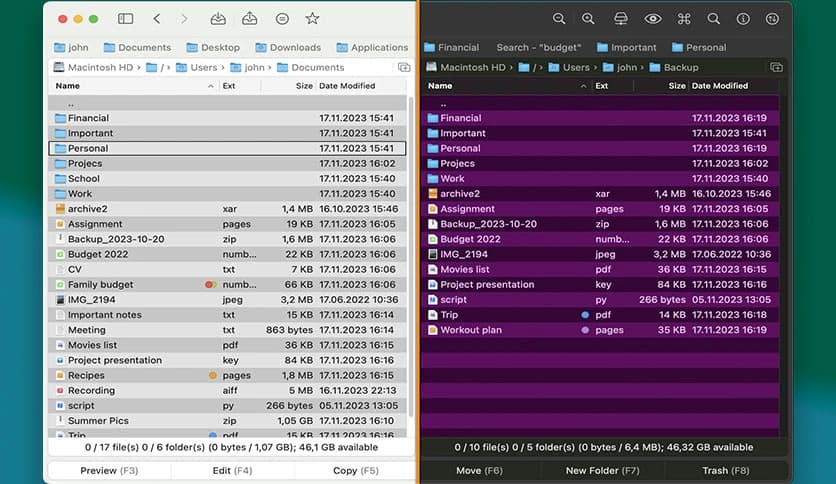This screenshot has width=836, height=484.
Task: Click the star favorites icon
Action: coord(312,19)
